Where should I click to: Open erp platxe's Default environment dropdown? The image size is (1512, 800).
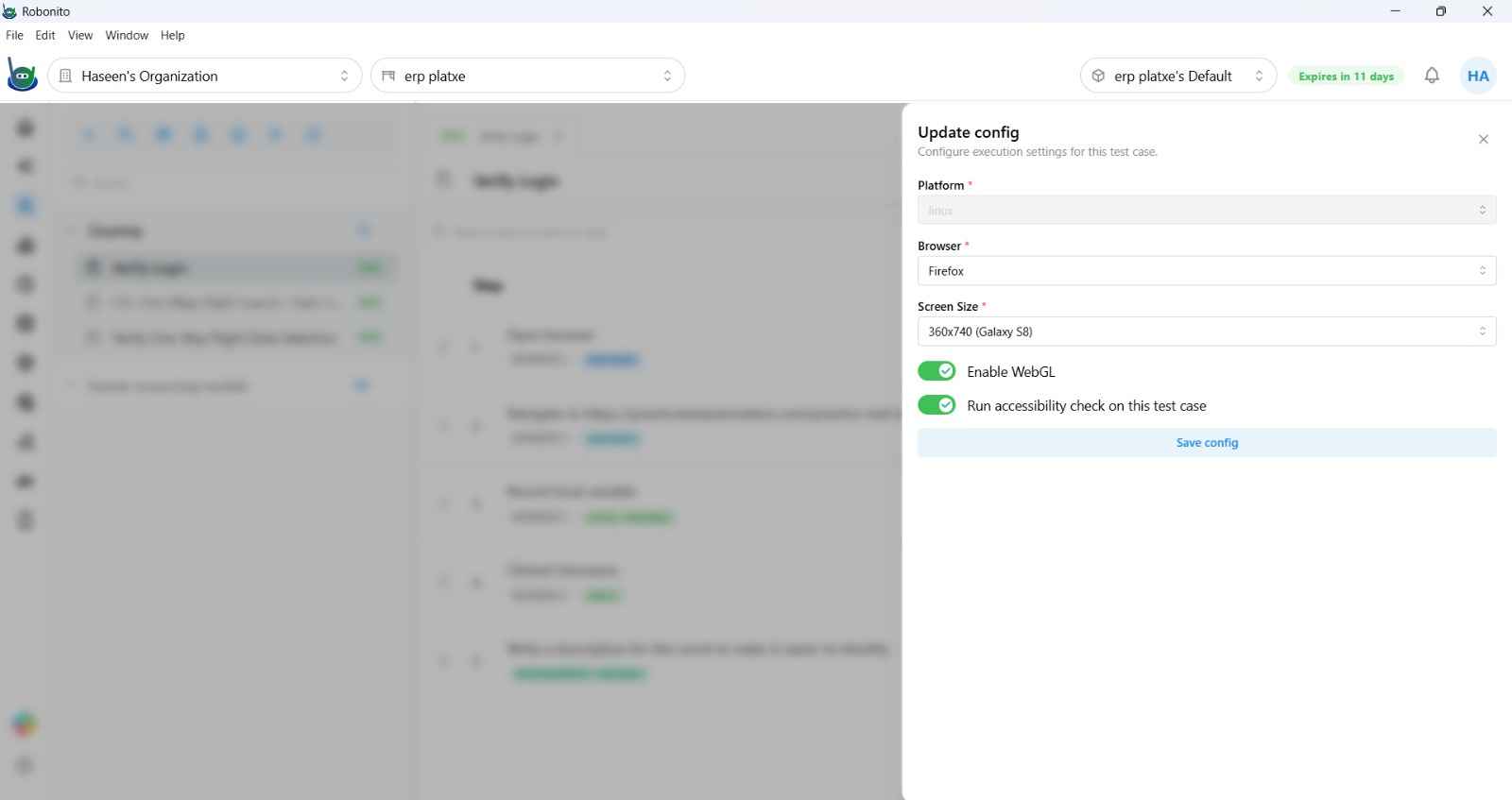click(1178, 76)
